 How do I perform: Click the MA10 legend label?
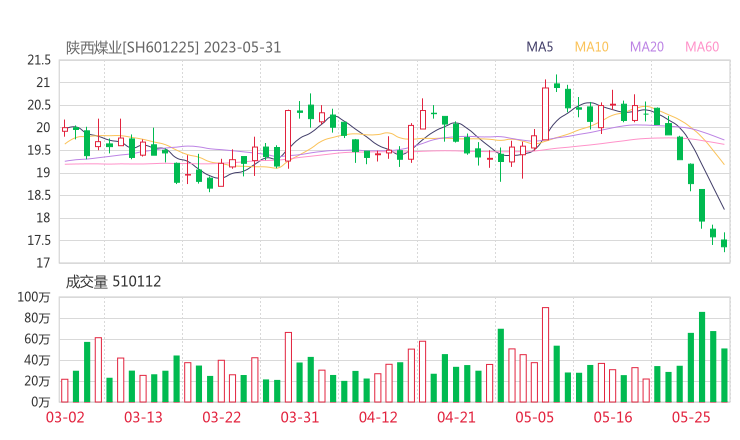(x=591, y=47)
